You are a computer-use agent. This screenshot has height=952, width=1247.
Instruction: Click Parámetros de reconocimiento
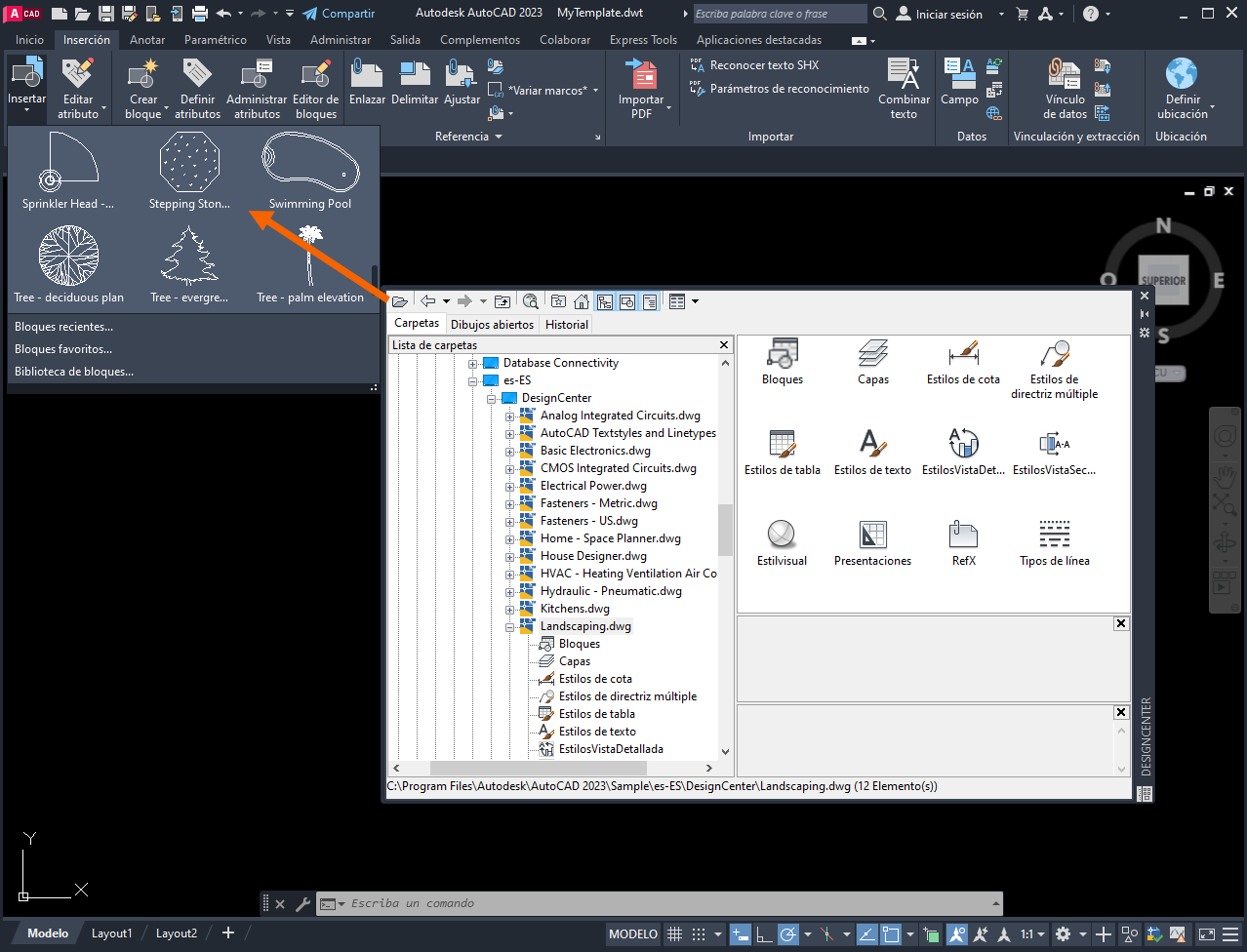tap(779, 89)
